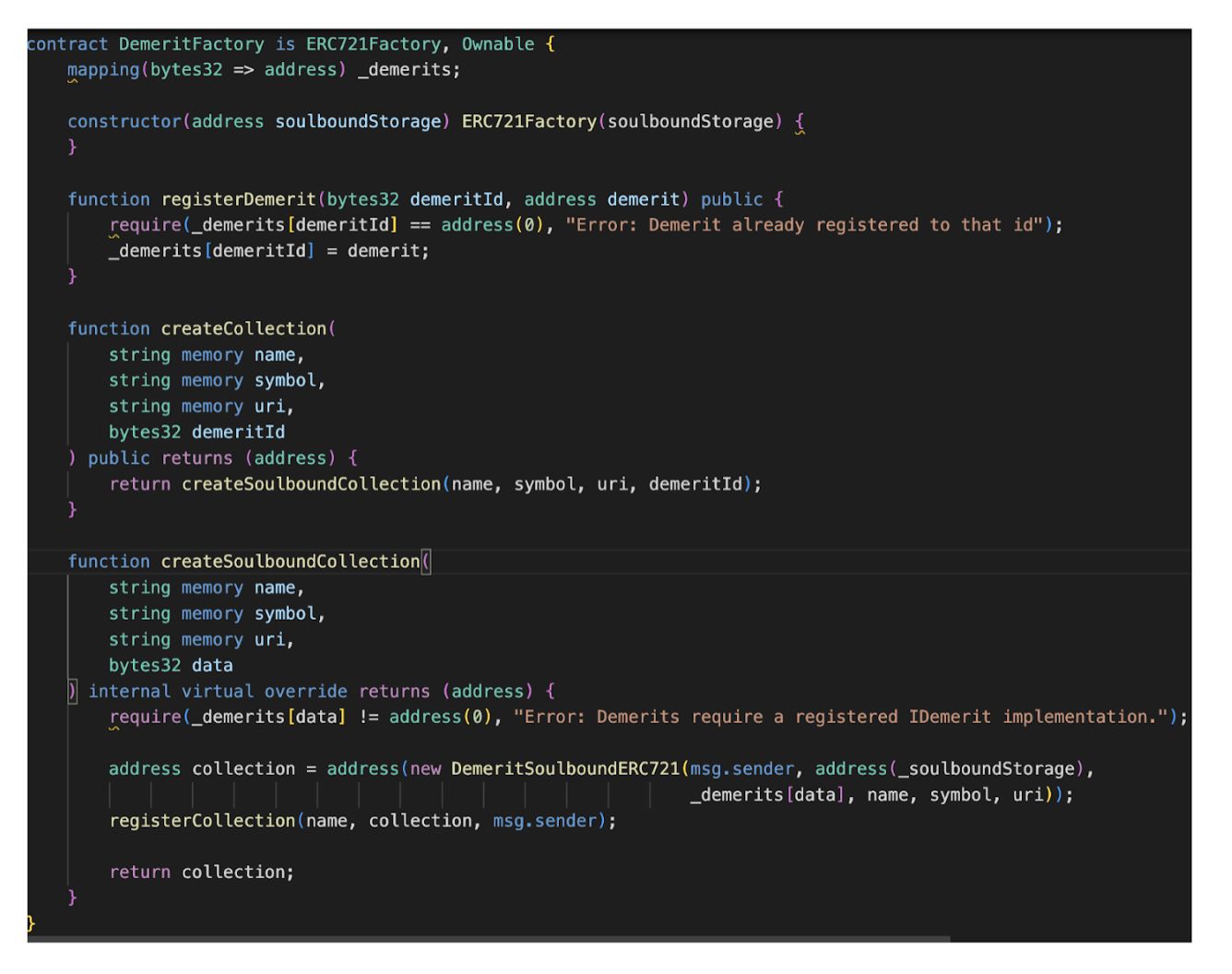Click '_demerits;' in the mapping declaration

[x=409, y=70]
